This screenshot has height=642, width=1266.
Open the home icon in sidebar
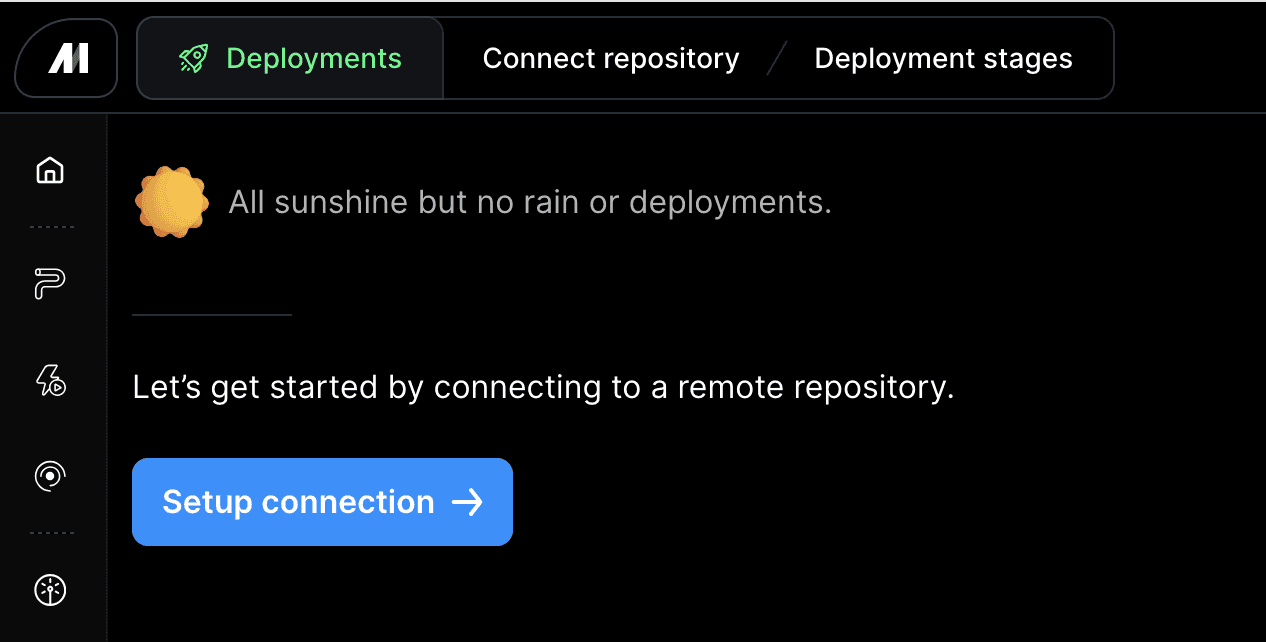[x=50, y=171]
